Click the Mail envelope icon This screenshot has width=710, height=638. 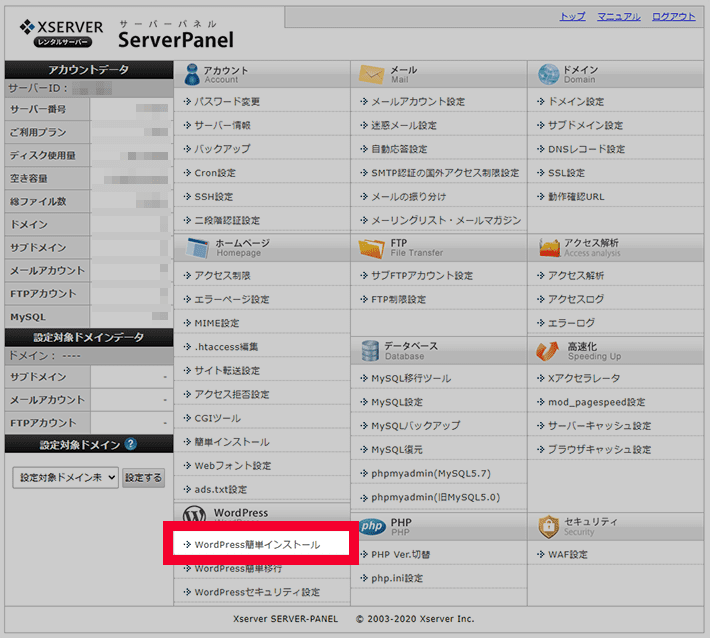coord(371,74)
